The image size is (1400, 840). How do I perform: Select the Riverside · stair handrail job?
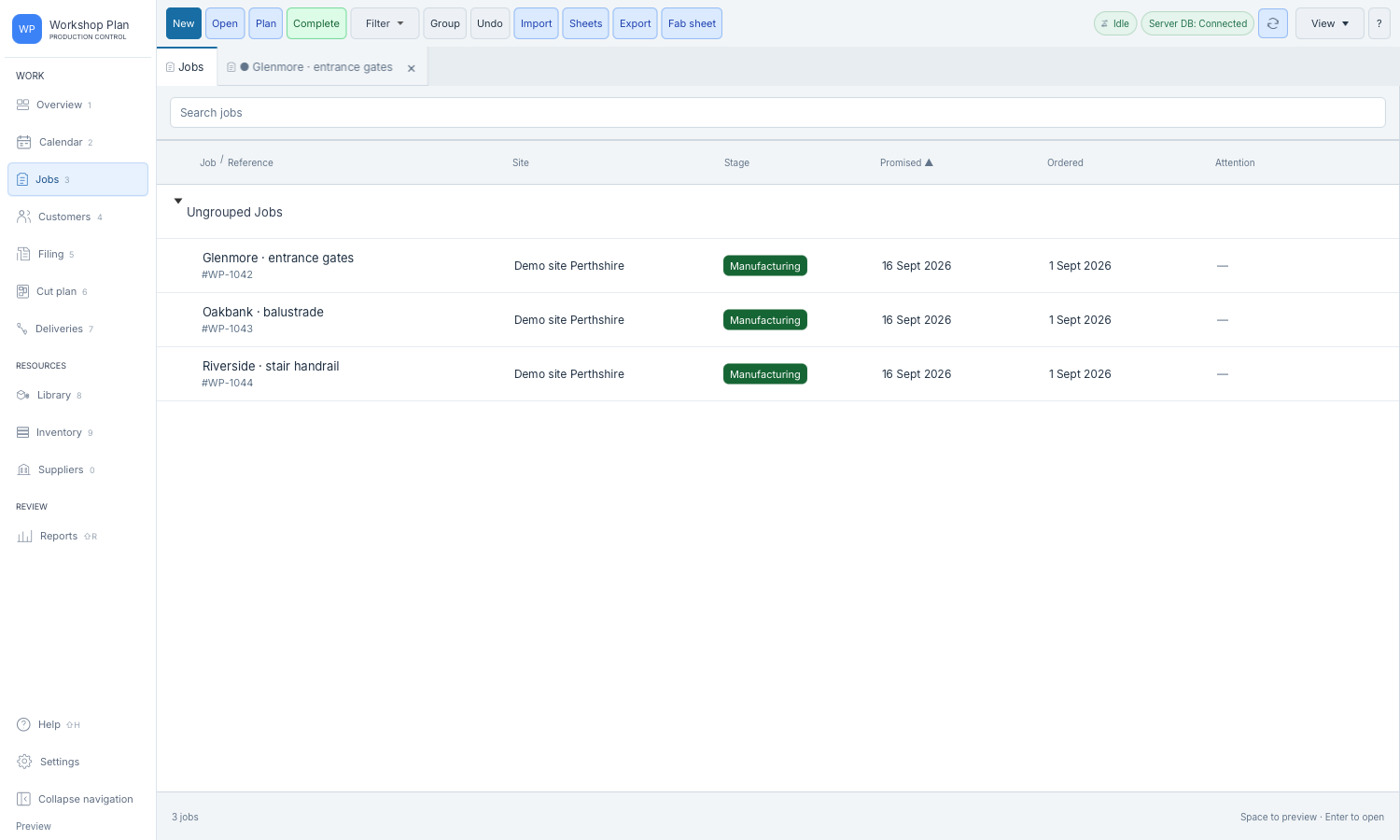click(777, 374)
